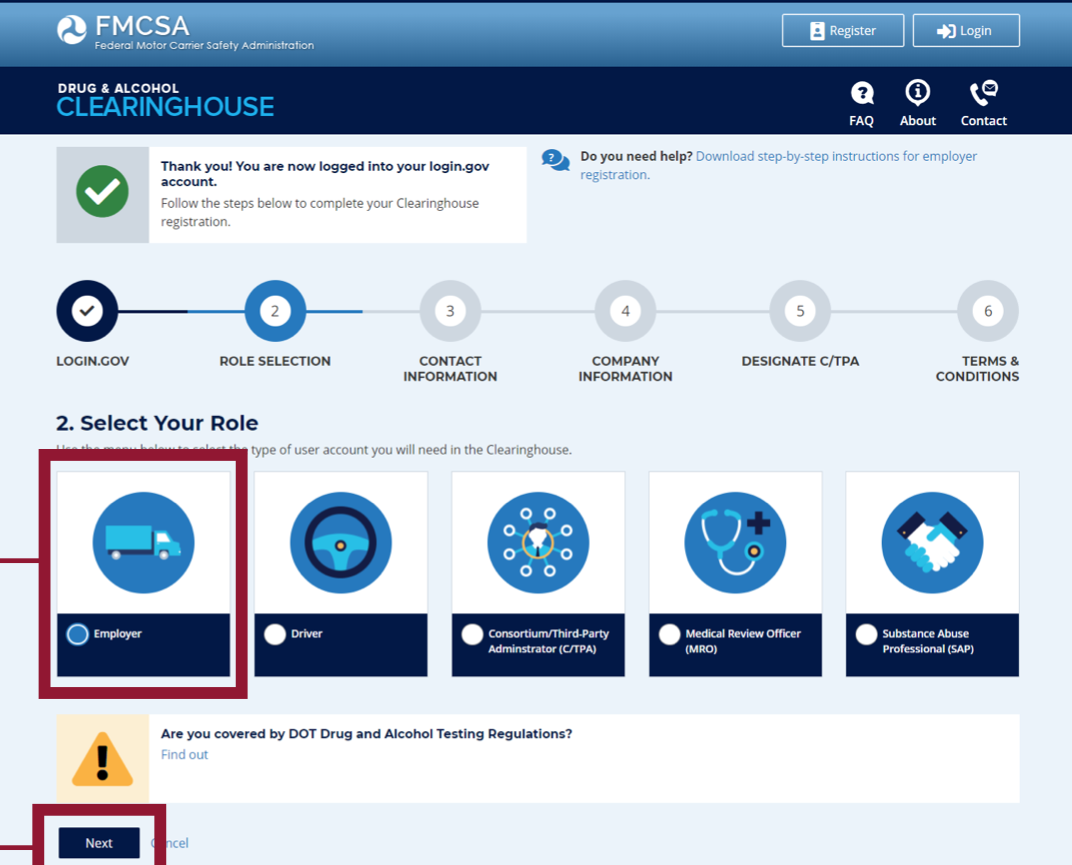Click the About info icon
Viewport: 1072px width, 865px height.
click(917, 92)
